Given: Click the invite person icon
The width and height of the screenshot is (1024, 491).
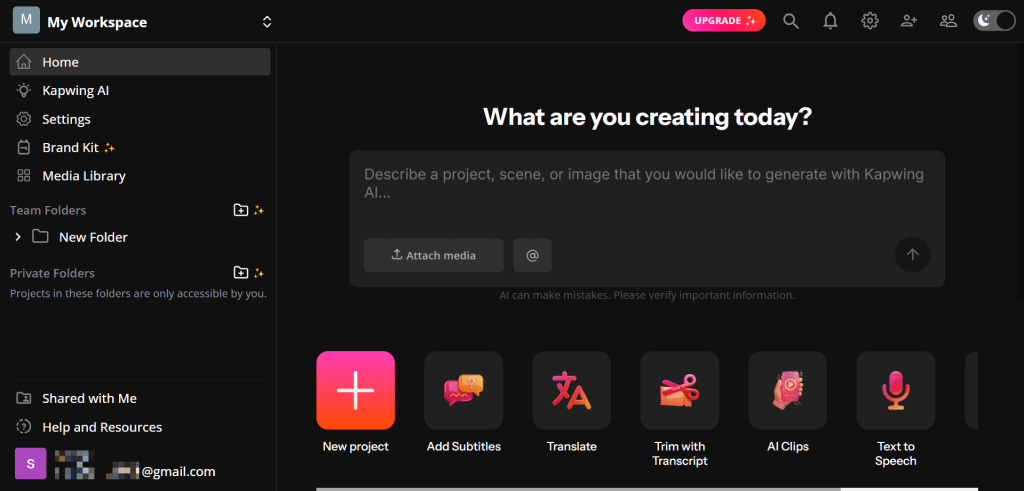Looking at the screenshot, I should point(908,22).
